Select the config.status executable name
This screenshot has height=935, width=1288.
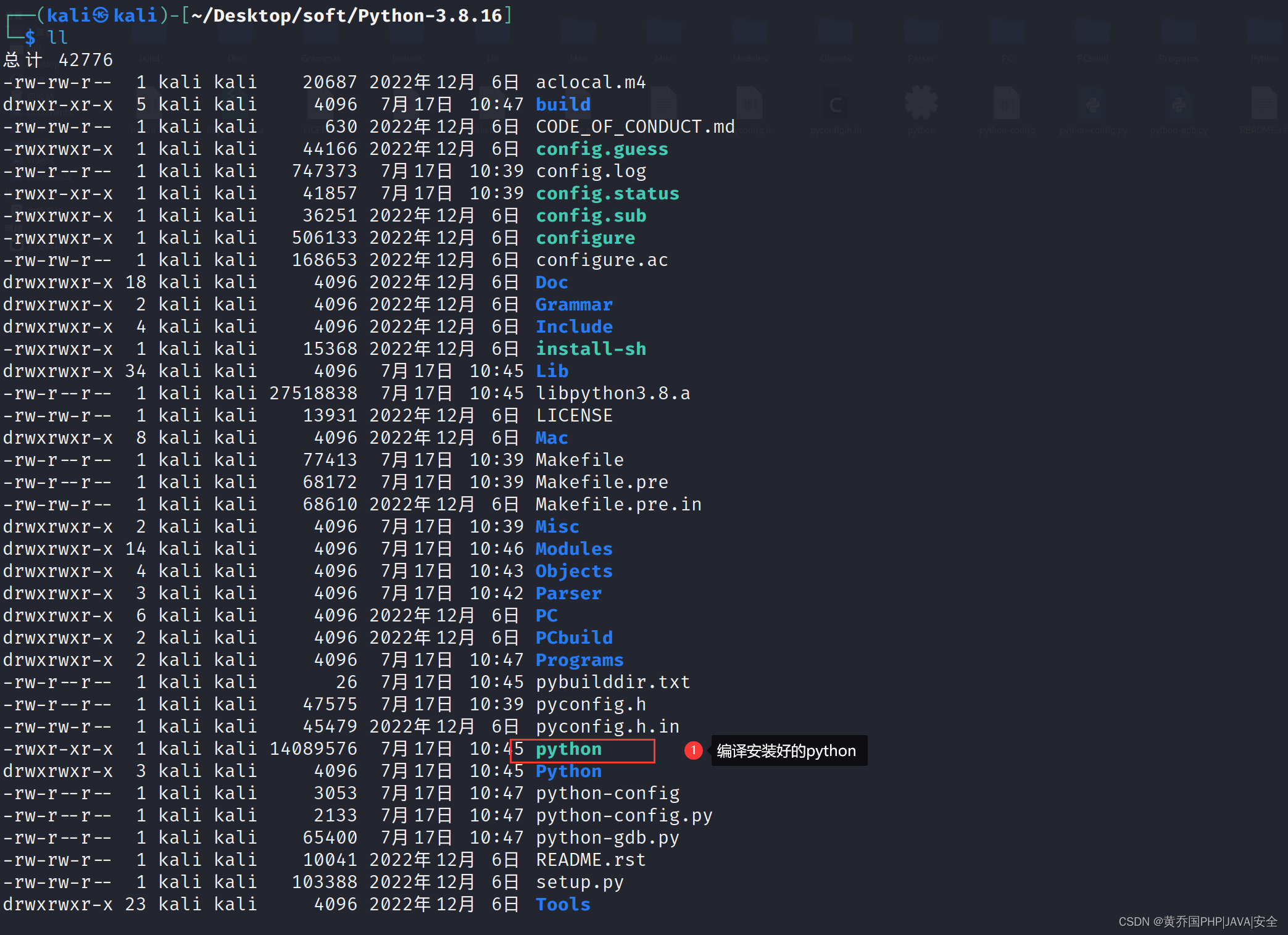click(x=607, y=193)
